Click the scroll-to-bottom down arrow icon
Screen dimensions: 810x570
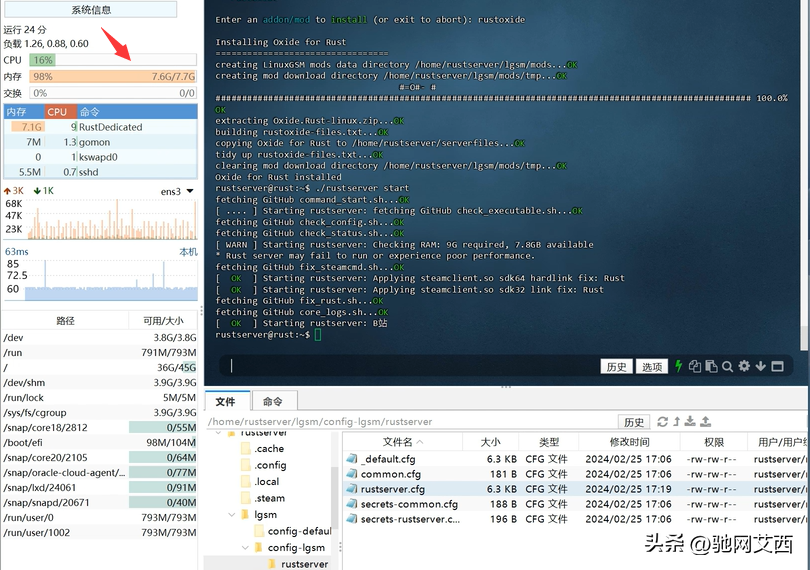point(760,366)
